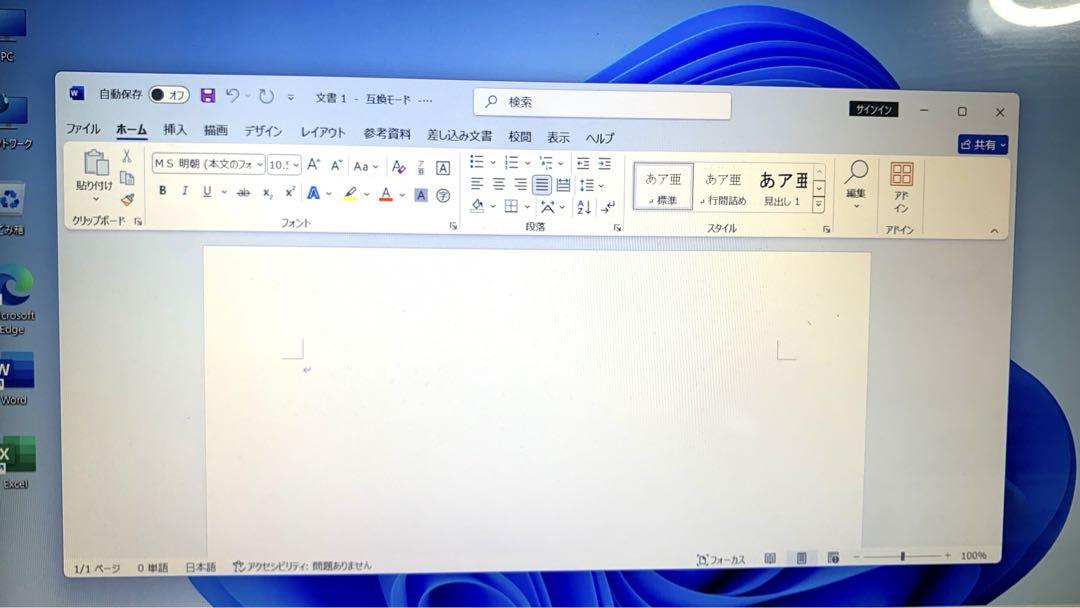Click the Word logo icon in title bar
Screen dimensions: 1080x608
[76, 93]
